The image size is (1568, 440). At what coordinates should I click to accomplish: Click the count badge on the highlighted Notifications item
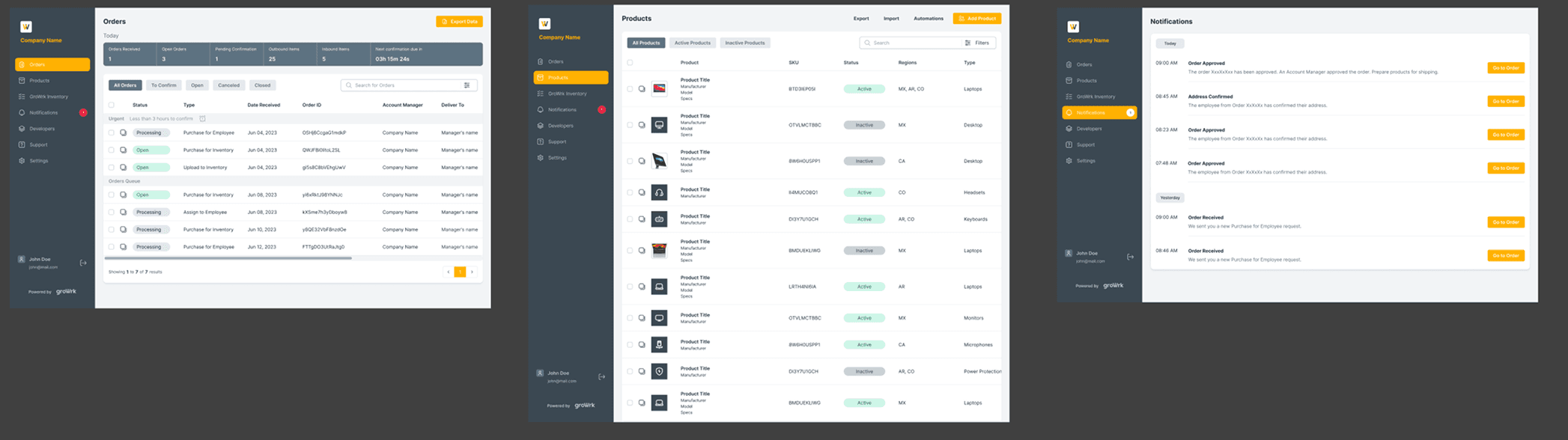point(1130,112)
